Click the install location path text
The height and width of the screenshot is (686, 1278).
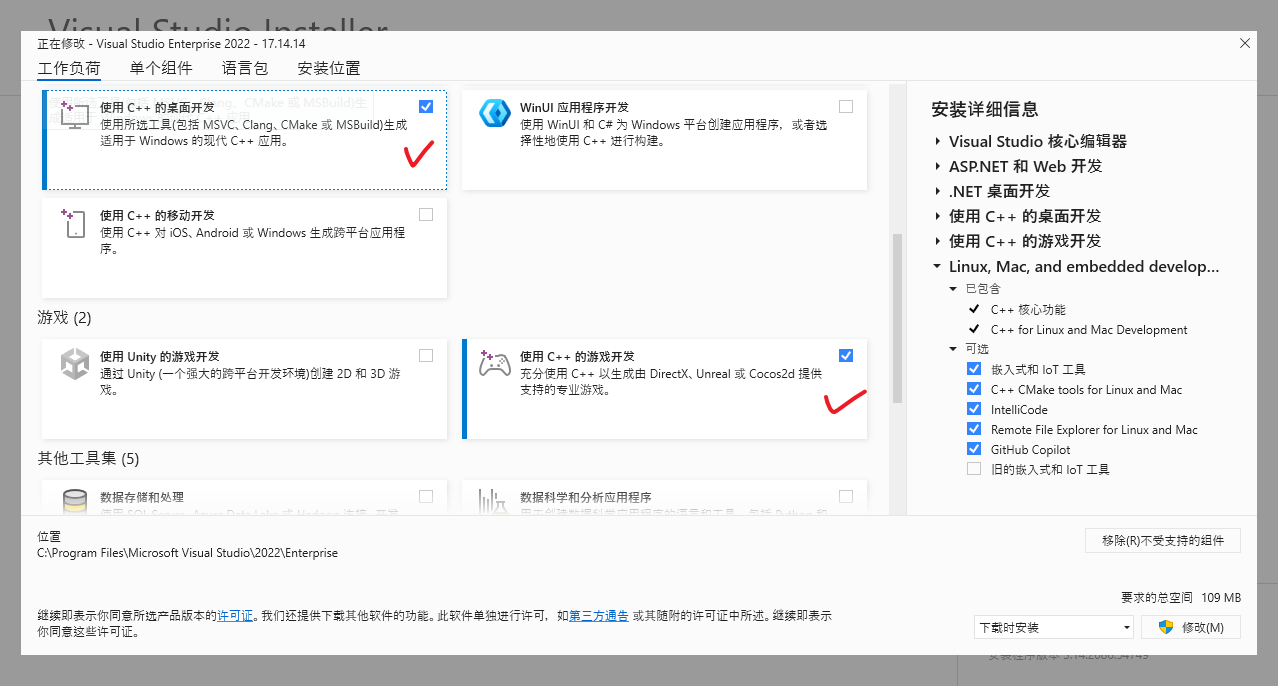pyautogui.click(x=187, y=553)
